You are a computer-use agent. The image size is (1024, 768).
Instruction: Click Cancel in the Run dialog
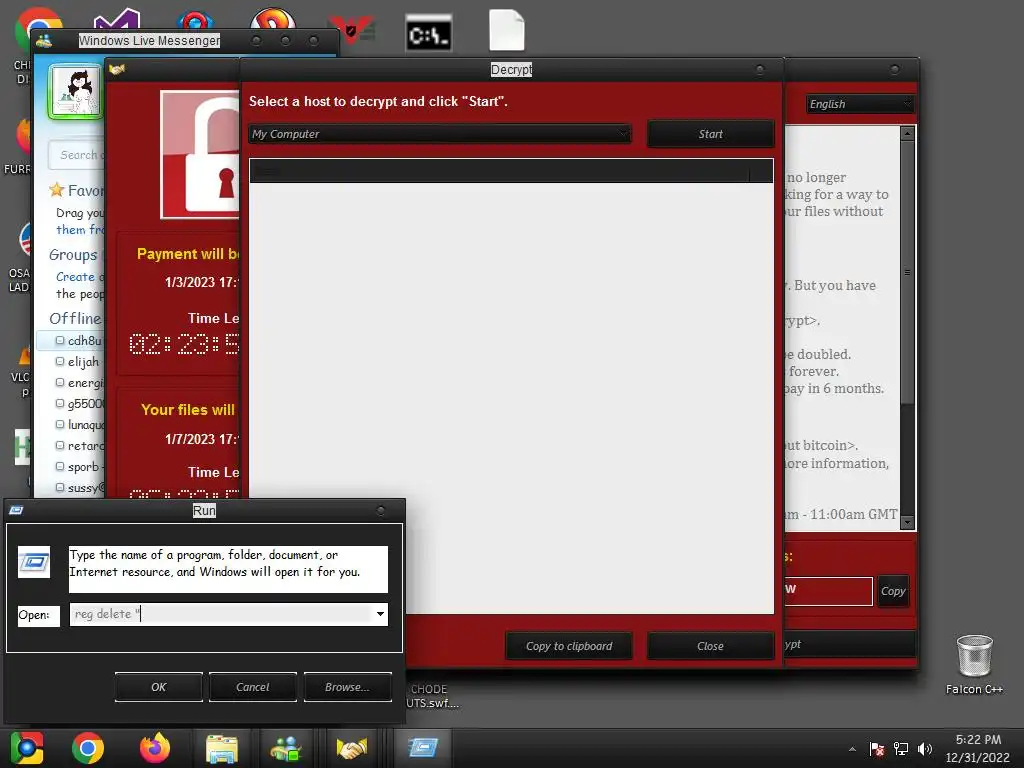click(253, 687)
